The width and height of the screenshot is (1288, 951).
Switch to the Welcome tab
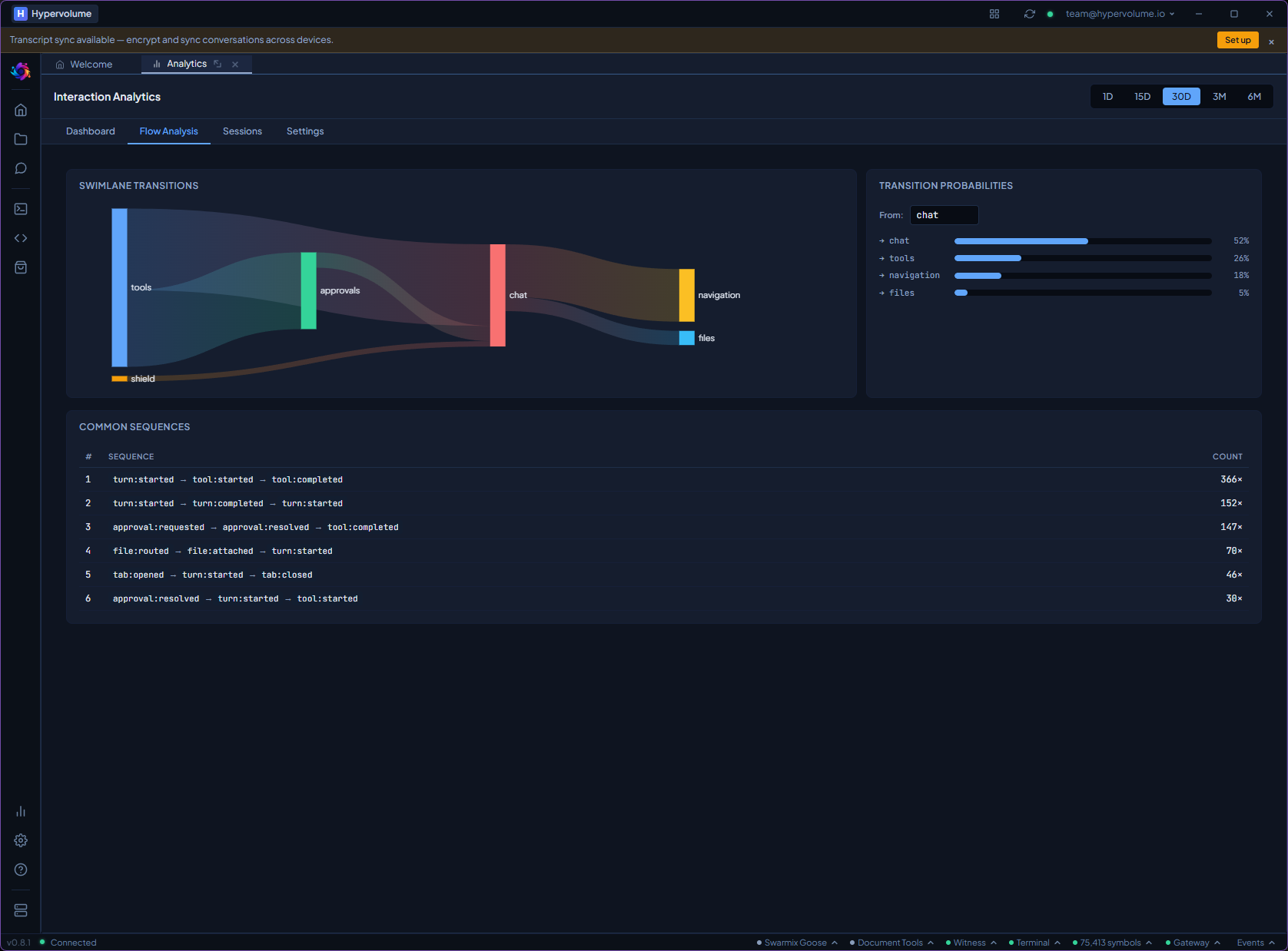coord(84,65)
